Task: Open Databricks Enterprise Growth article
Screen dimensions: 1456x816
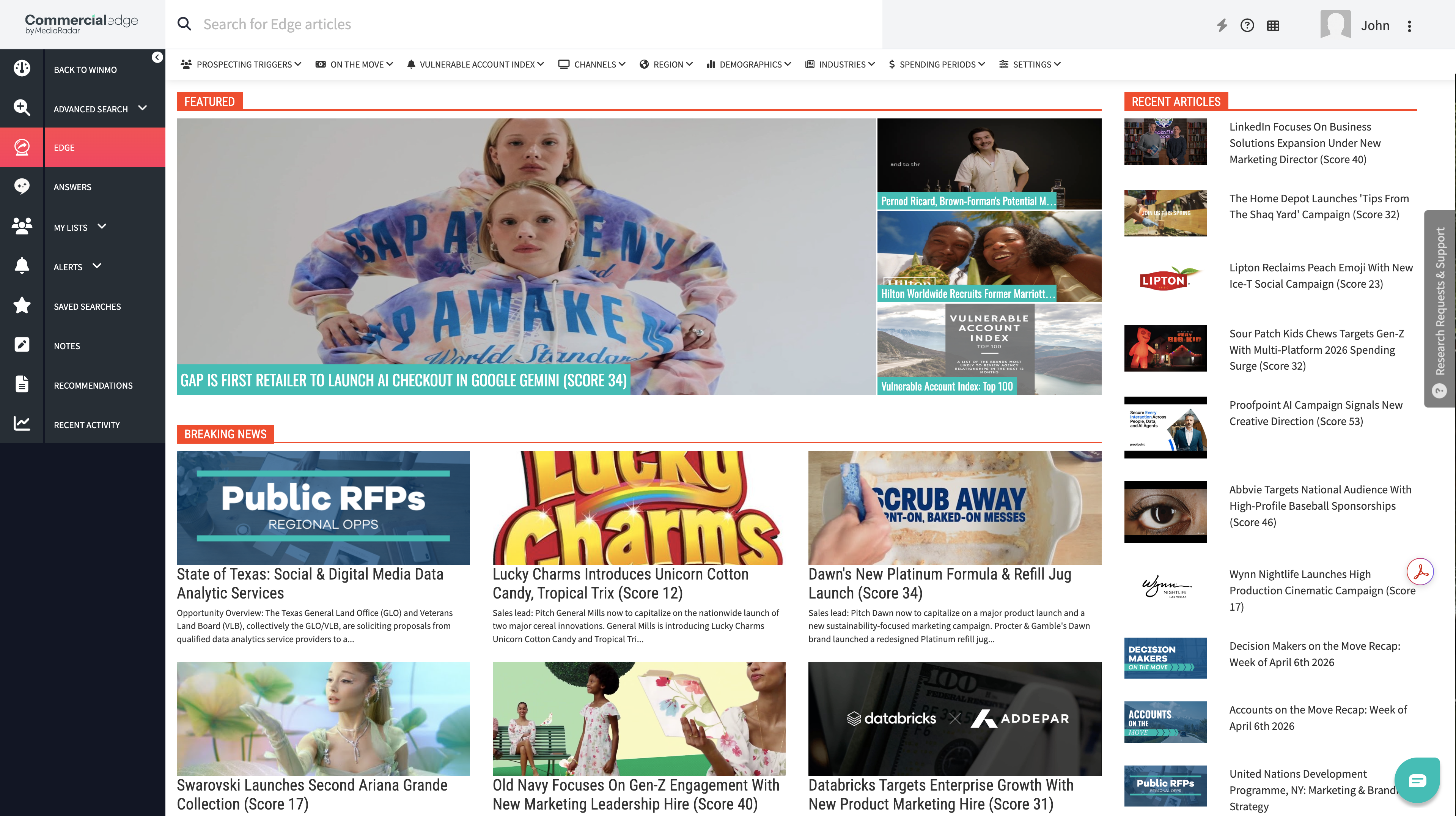Action: coord(940,794)
